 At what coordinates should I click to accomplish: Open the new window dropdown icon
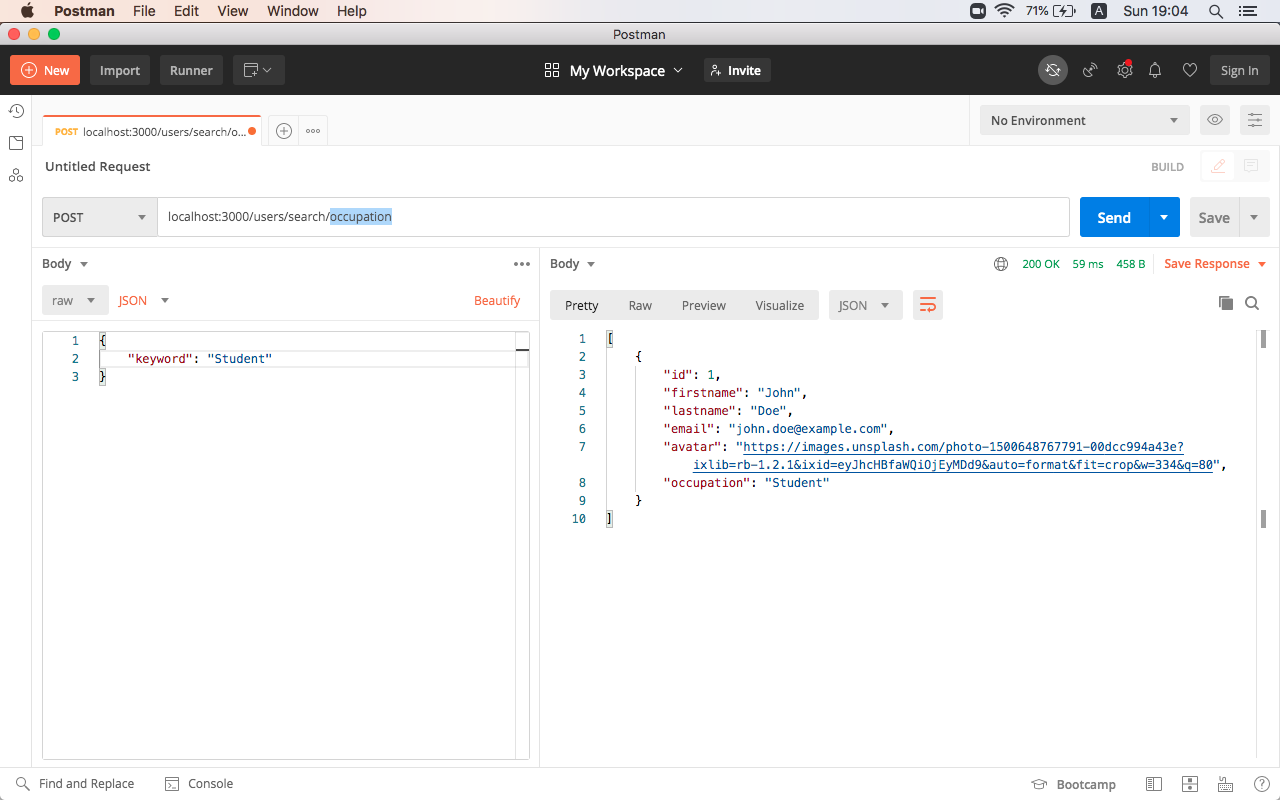pyautogui.click(x=259, y=70)
